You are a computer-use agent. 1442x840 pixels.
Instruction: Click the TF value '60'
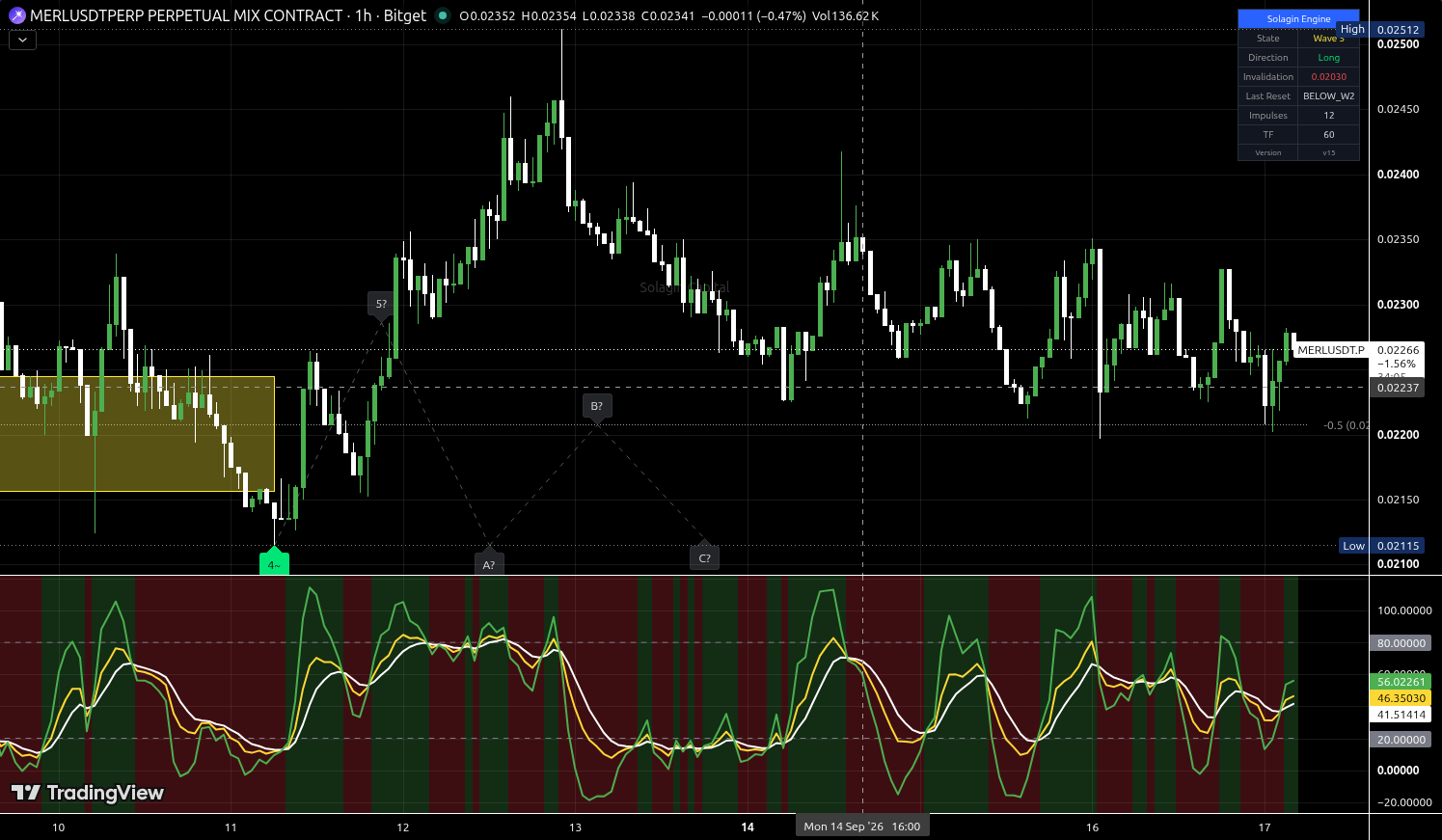tap(1329, 135)
